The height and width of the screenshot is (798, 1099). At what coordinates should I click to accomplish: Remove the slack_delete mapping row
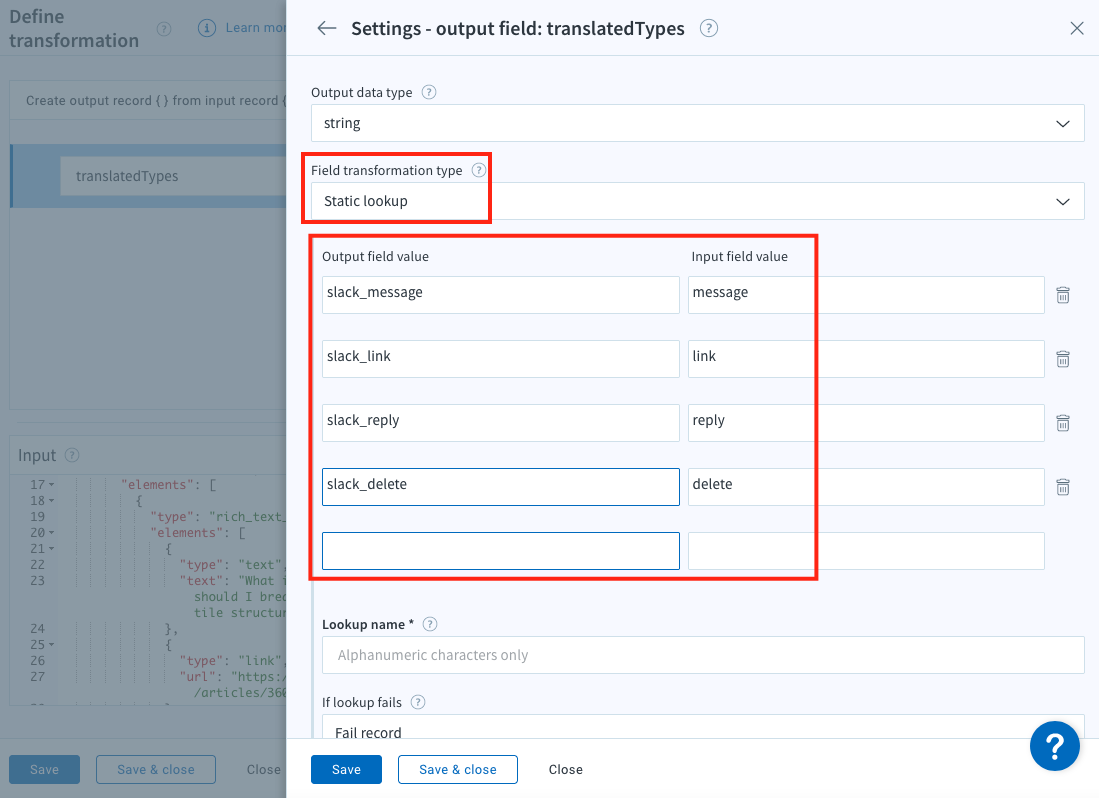pyautogui.click(x=1063, y=487)
